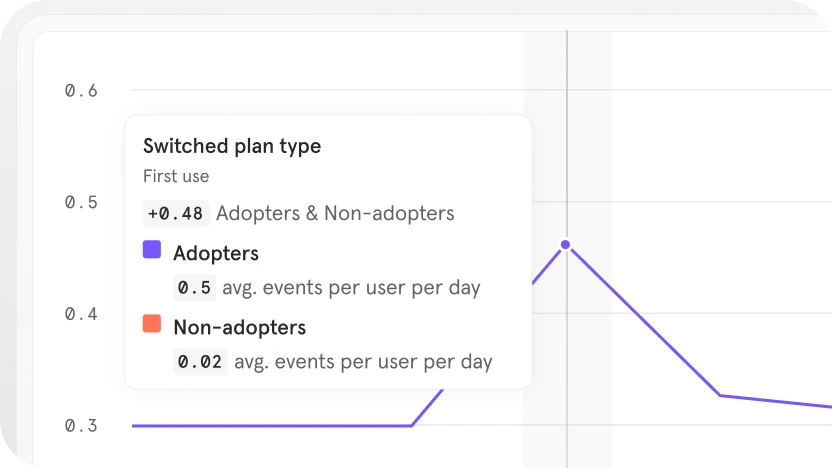Viewport: 832px width, 468px height.
Task: Click the 'First use' subtitle text
Action: click(x=176, y=176)
